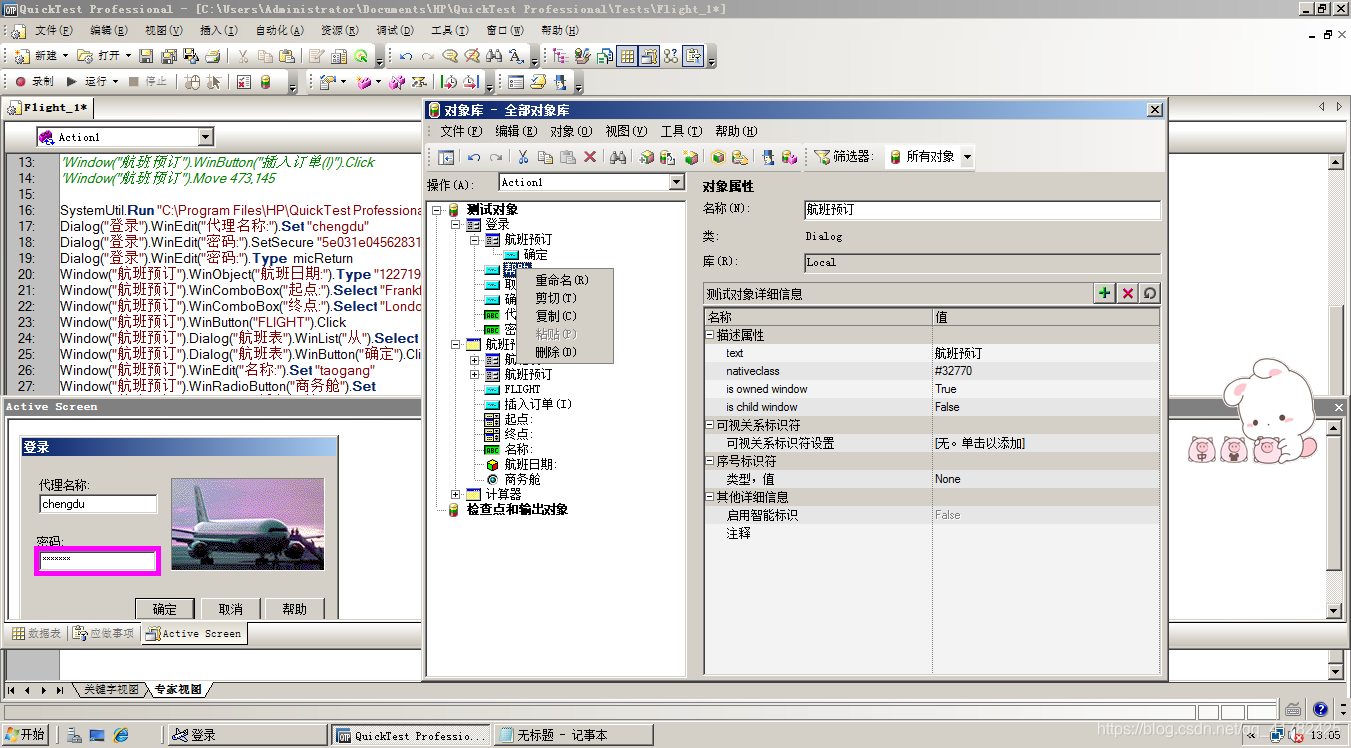Image resolution: width=1351 pixels, height=748 pixels.
Task: Click 取消 button in the Active Screen login dialog
Action: point(230,609)
